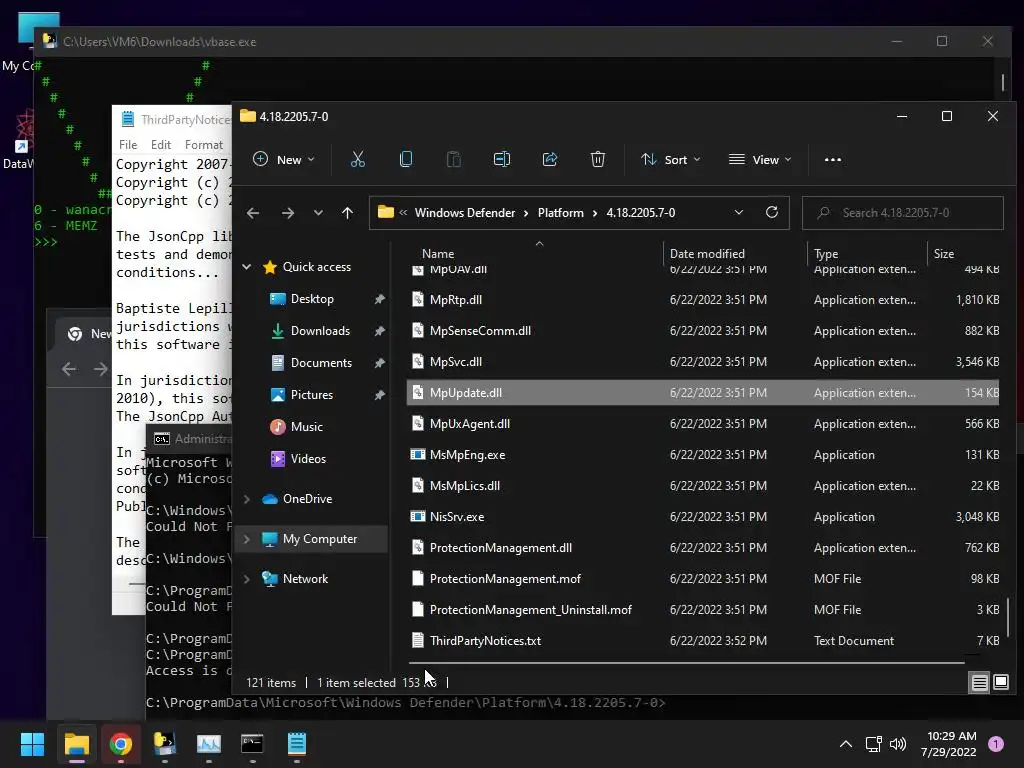Screen dimensions: 1024x768
Task: Select ThirdPartyNotices.txt file
Action: (x=703, y=641)
